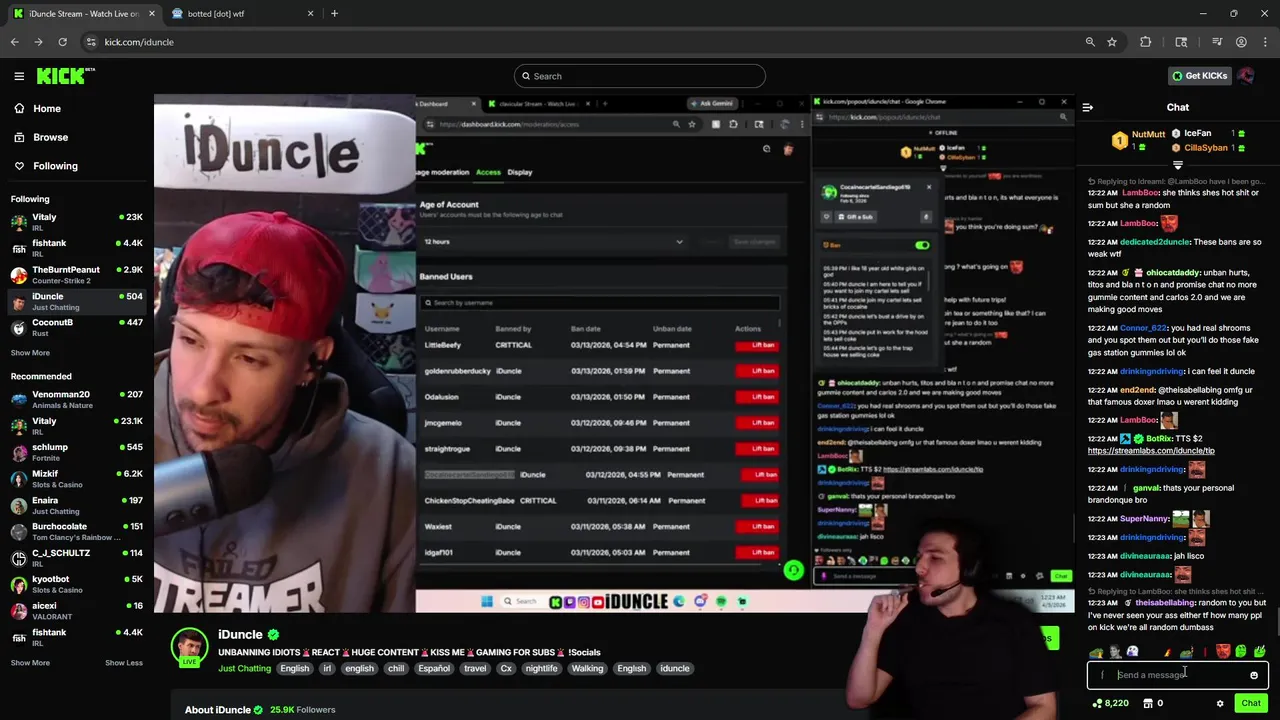Open TheBurntPeanut channel in sidebar
The height and width of the screenshot is (720, 1280).
[77, 275]
